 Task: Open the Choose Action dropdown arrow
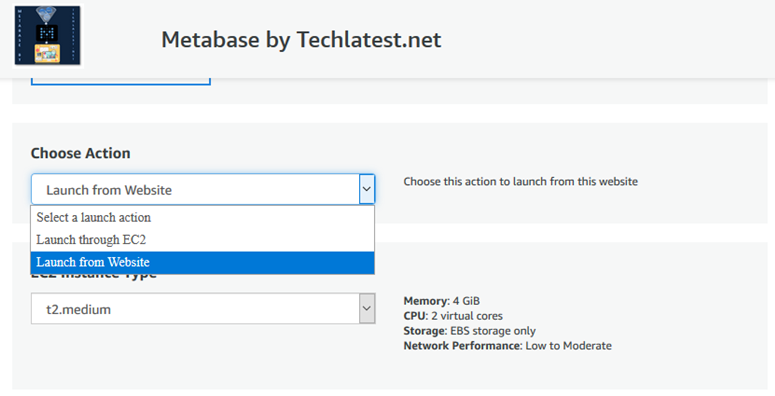tap(367, 189)
